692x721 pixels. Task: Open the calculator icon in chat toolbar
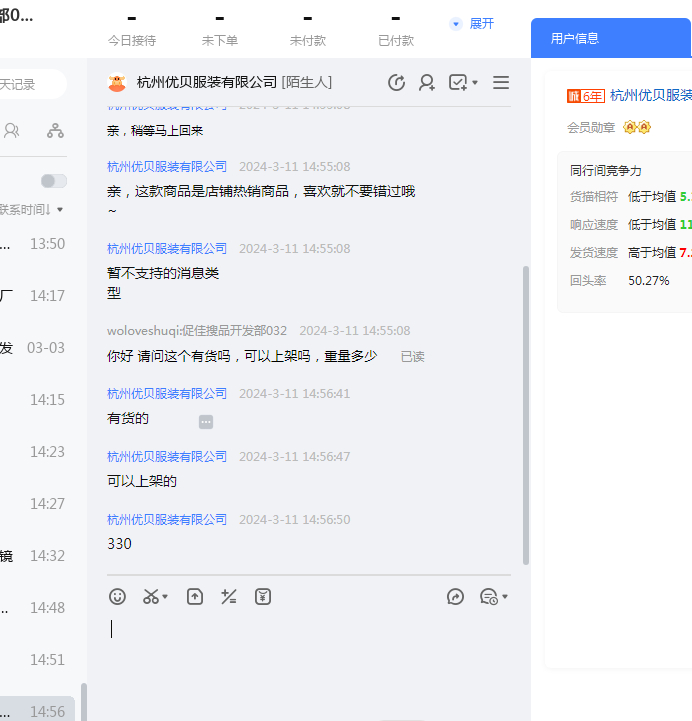tap(229, 597)
